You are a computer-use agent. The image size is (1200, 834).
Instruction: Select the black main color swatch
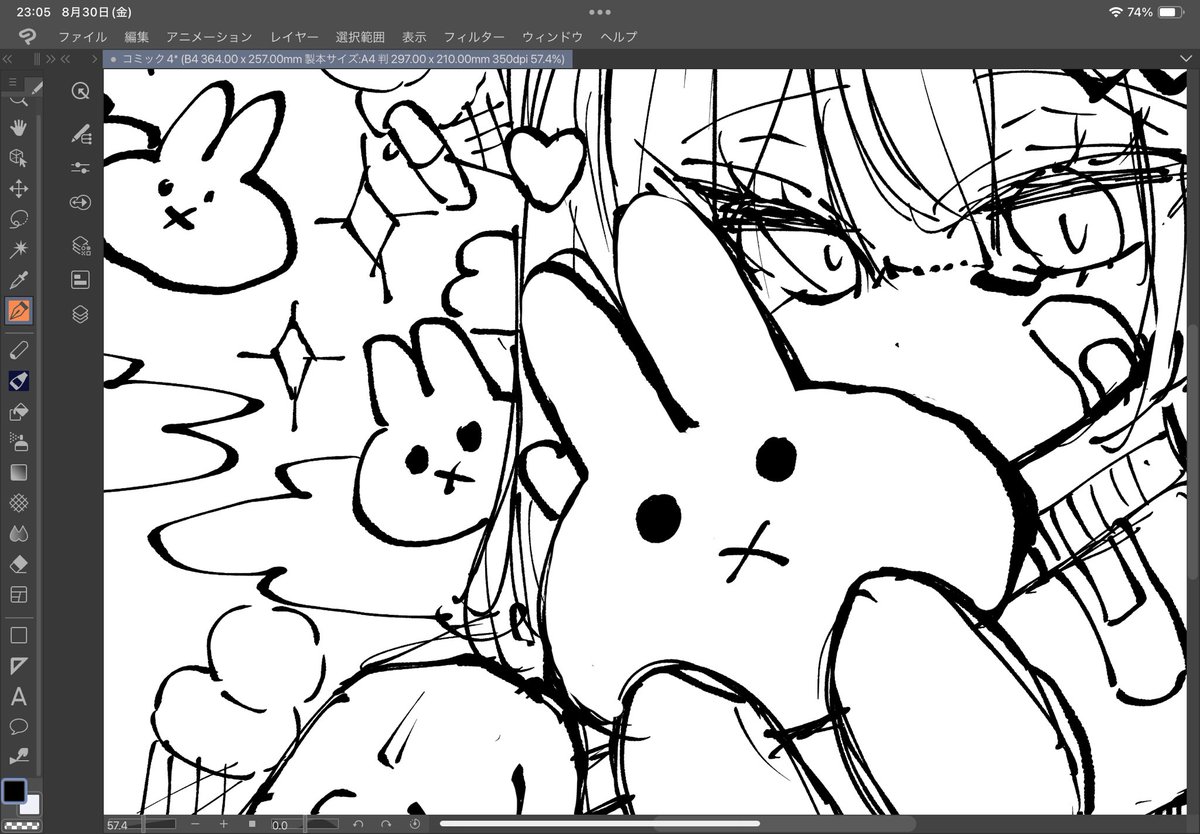(14, 791)
